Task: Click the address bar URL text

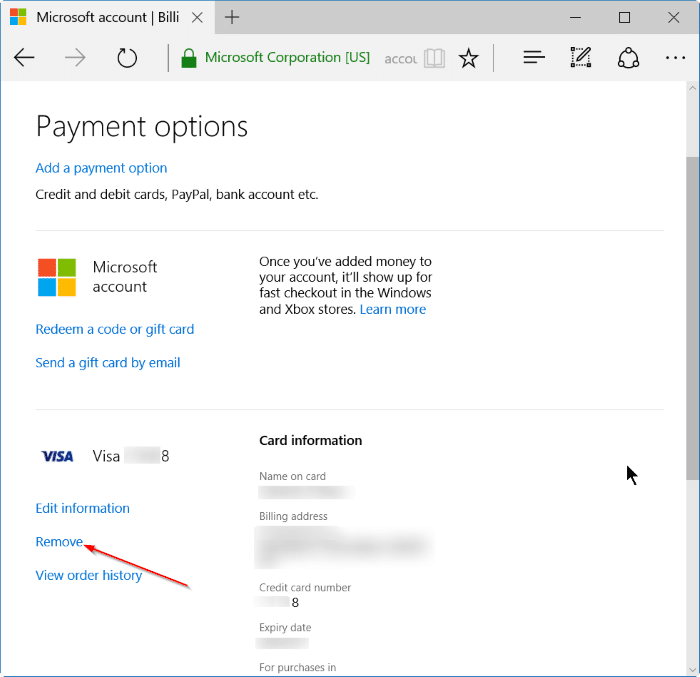Action: (x=400, y=59)
